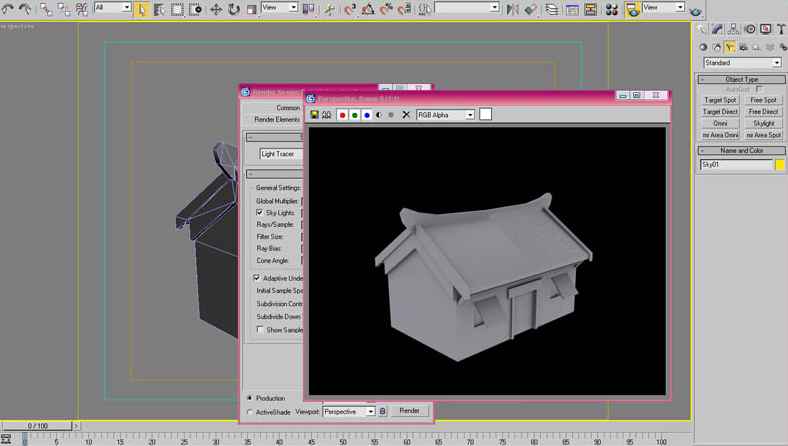Click Save Bitmap icon in render window
Screen dimensions: 788x446
pos(315,115)
